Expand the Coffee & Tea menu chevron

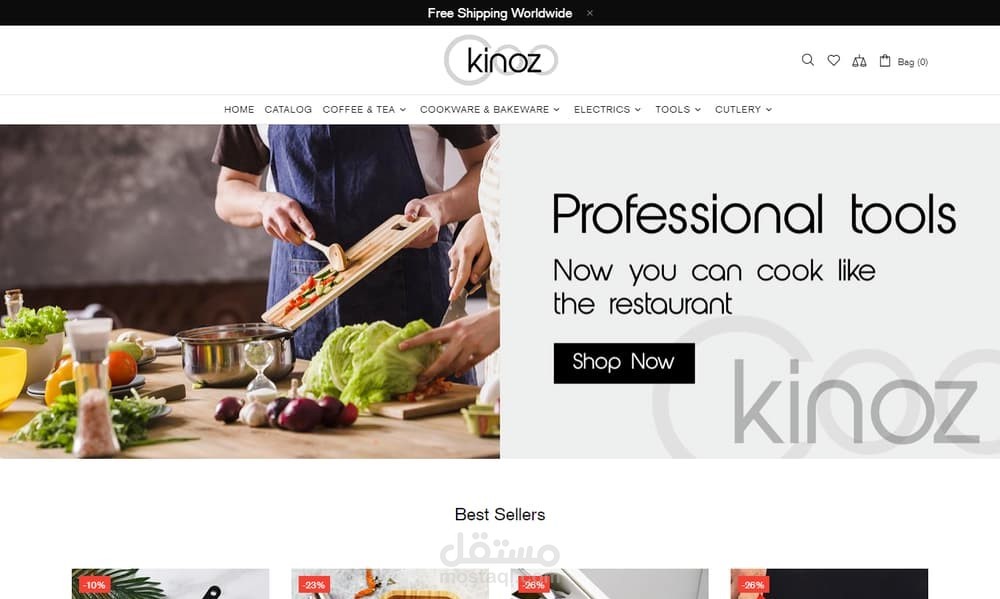[403, 110]
